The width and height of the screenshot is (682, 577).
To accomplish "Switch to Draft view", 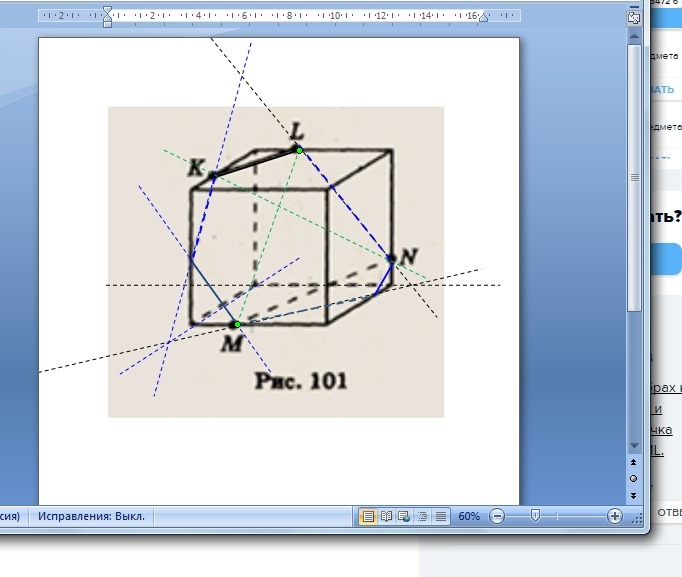I will pyautogui.click(x=439, y=517).
